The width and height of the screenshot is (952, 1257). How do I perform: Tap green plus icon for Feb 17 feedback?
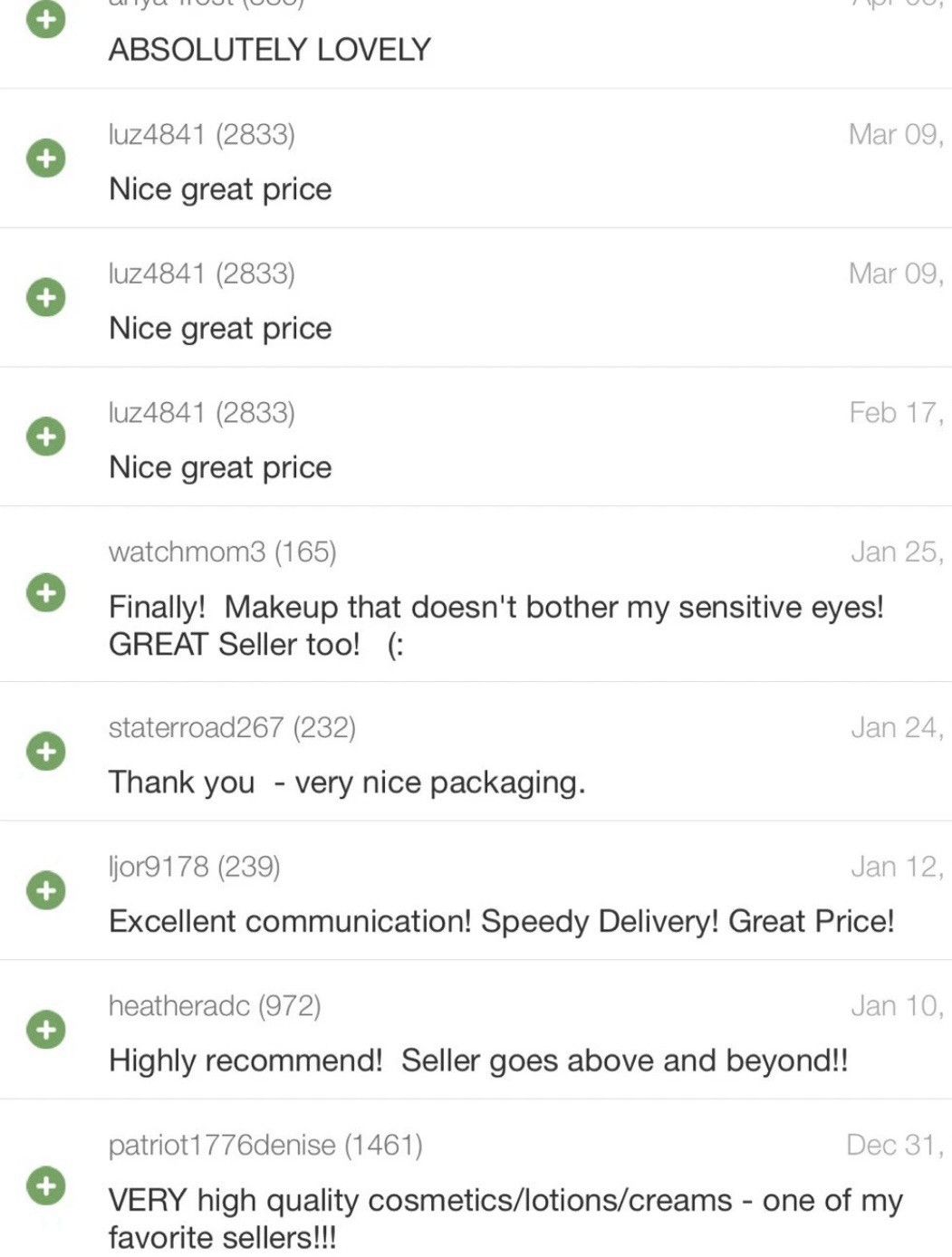pos(45,437)
